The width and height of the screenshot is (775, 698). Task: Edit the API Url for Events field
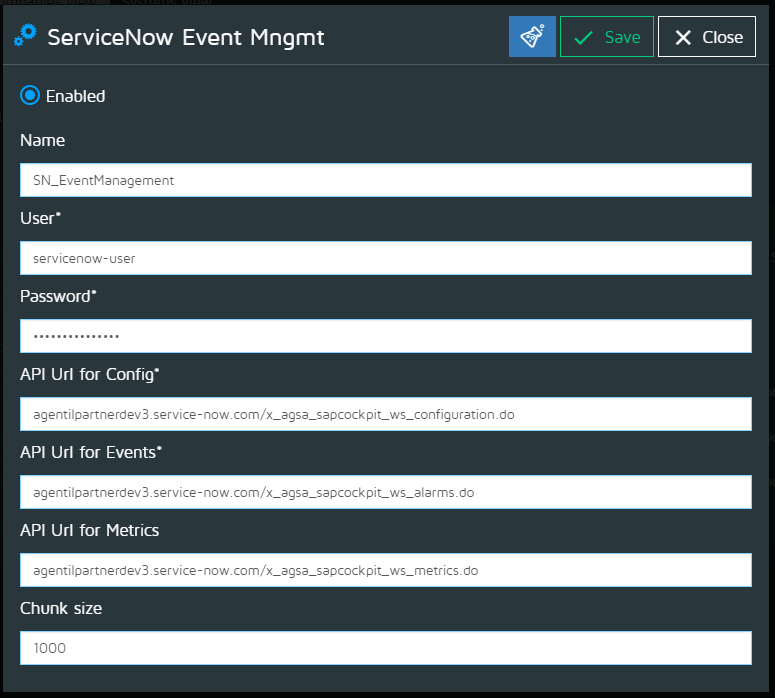click(x=385, y=492)
